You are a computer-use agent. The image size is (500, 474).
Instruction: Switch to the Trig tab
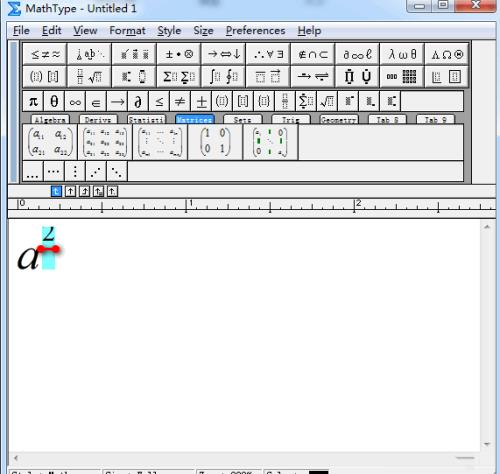tap(291, 119)
